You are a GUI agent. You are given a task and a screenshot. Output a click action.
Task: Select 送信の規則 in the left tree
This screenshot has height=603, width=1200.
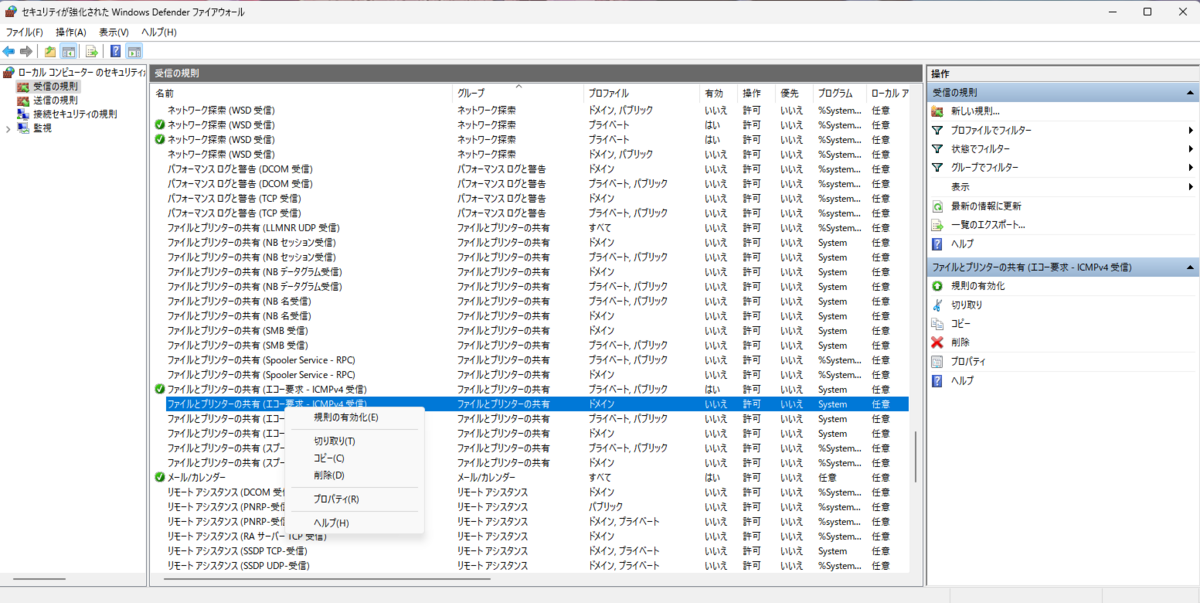[55, 100]
